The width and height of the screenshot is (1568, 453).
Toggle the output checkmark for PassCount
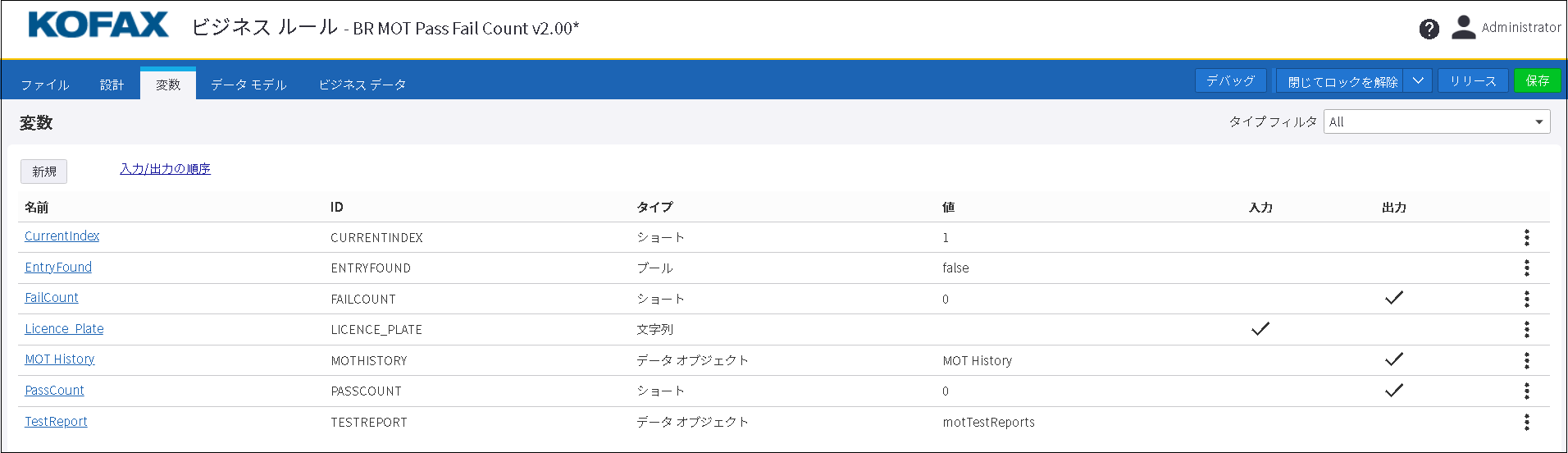[1393, 391]
